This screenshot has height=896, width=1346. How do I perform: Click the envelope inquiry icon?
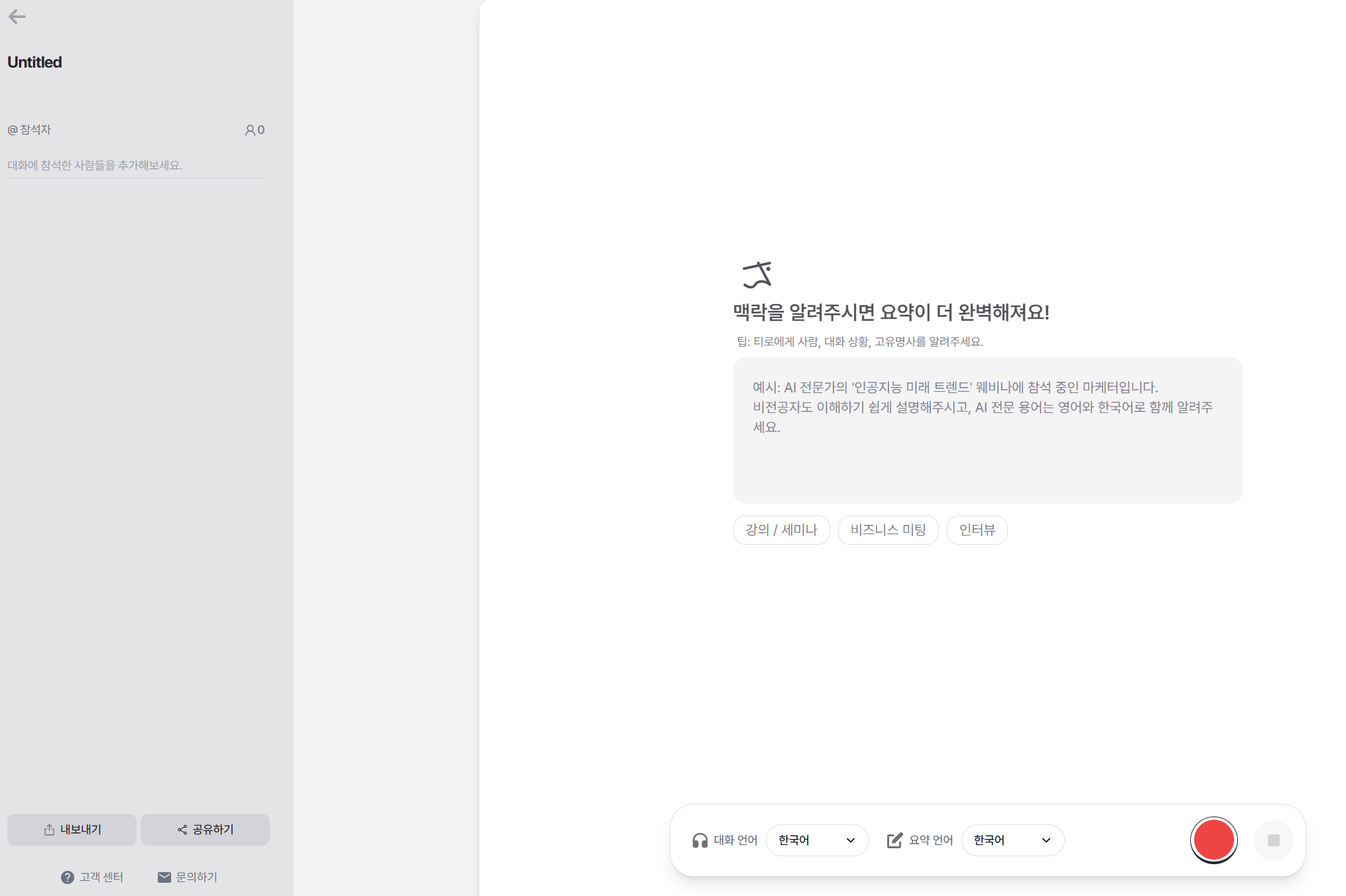tap(164, 877)
